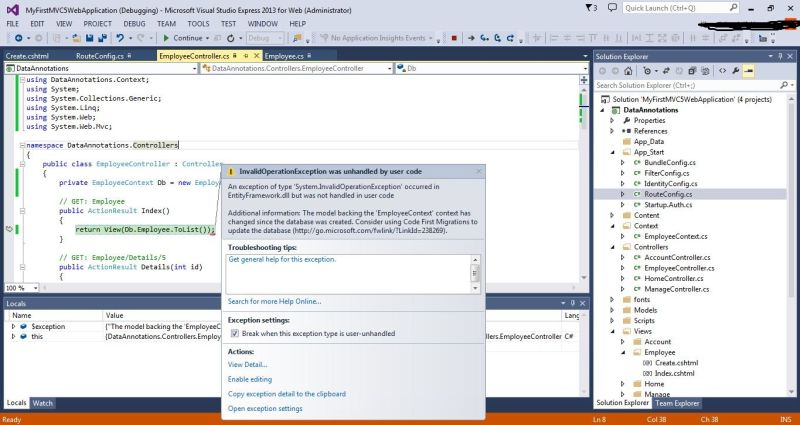The height and width of the screenshot is (425, 800).
Task: Click the Visual Studio logo icon
Action: pyautogui.click(x=13, y=10)
